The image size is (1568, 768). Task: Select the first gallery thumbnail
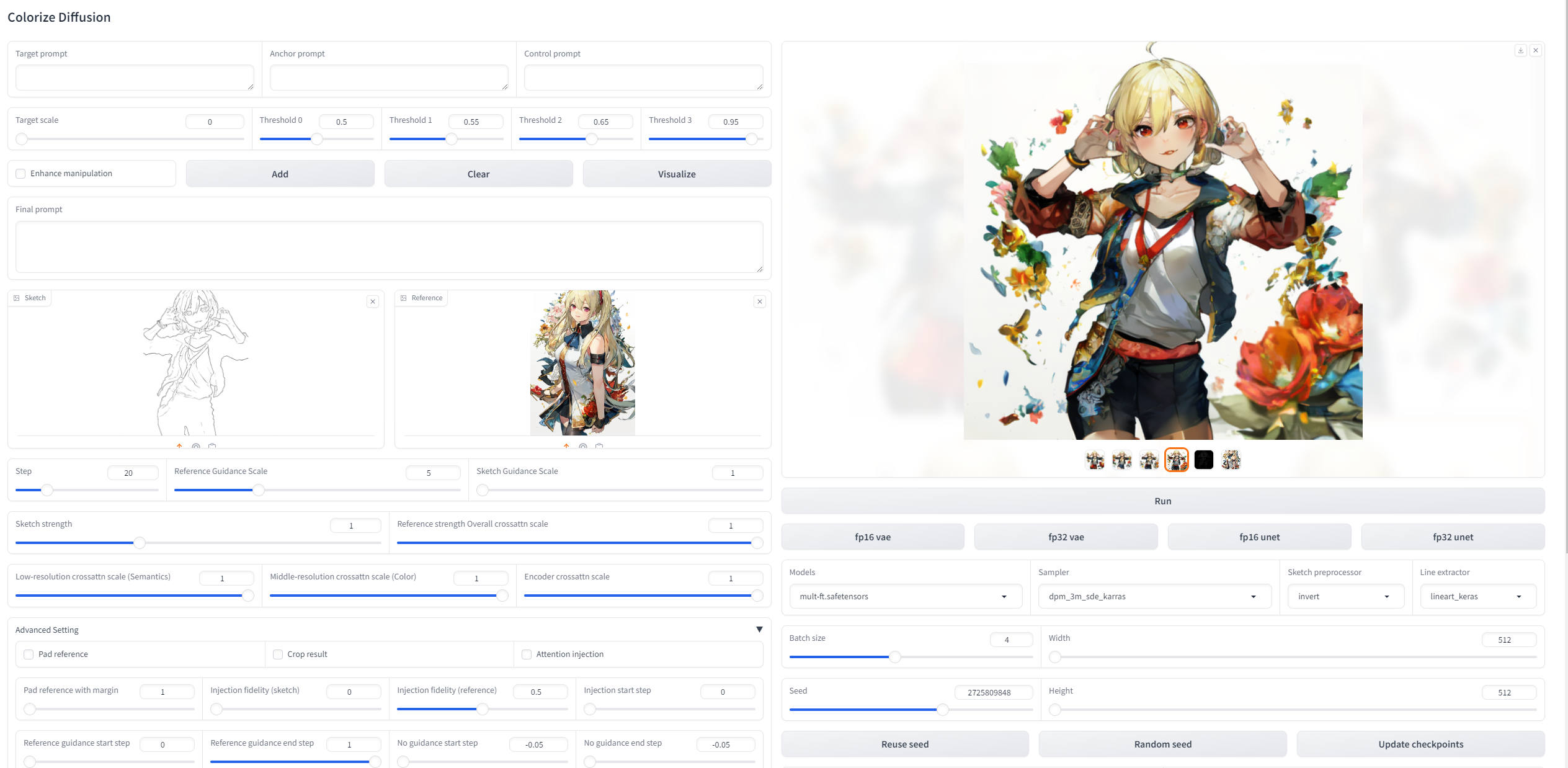[x=1095, y=460]
